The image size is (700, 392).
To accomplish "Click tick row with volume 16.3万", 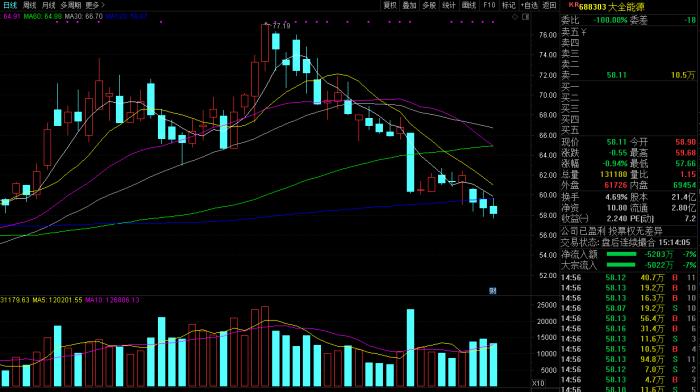I will 629,298.
